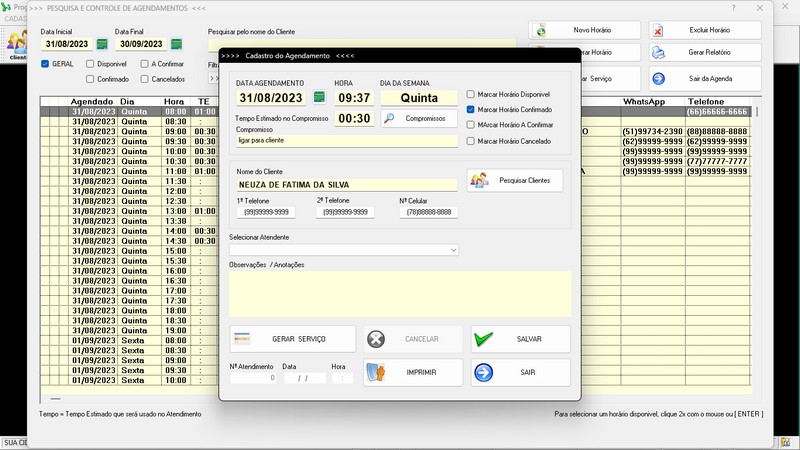Check Marcar Horário A Confirmar
The width and height of the screenshot is (800, 450).
pos(470,125)
